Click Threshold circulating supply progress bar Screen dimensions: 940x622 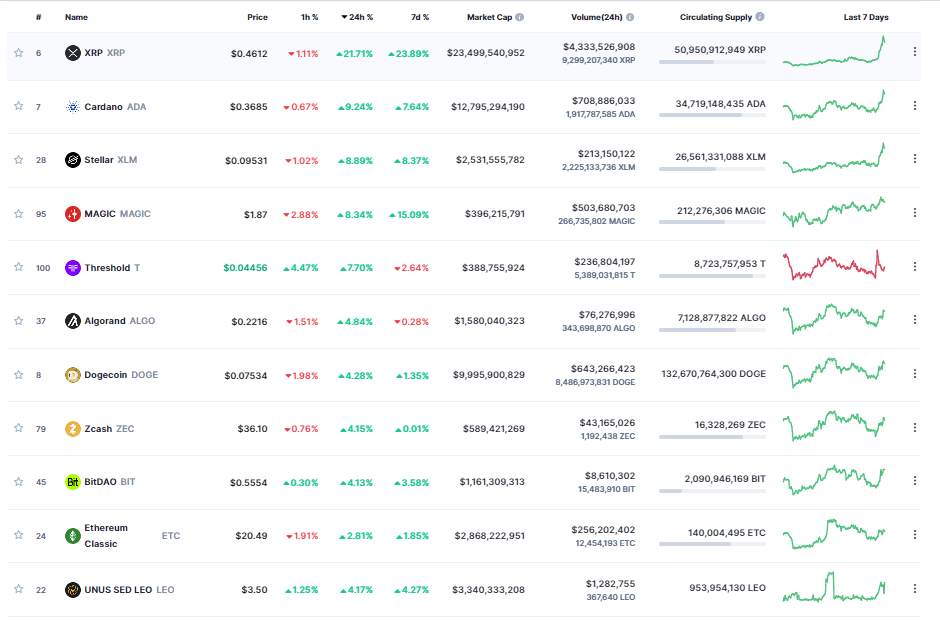[x=712, y=276]
